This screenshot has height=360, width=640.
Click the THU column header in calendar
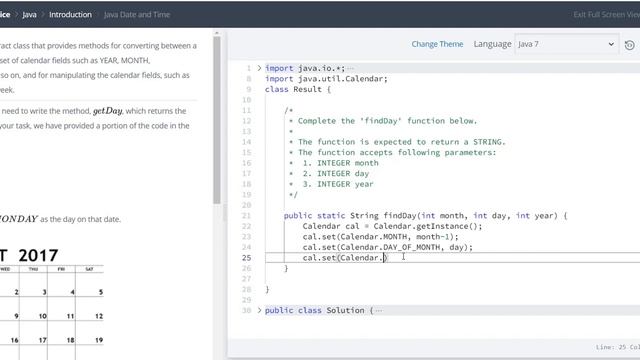pyautogui.click(x=33, y=269)
